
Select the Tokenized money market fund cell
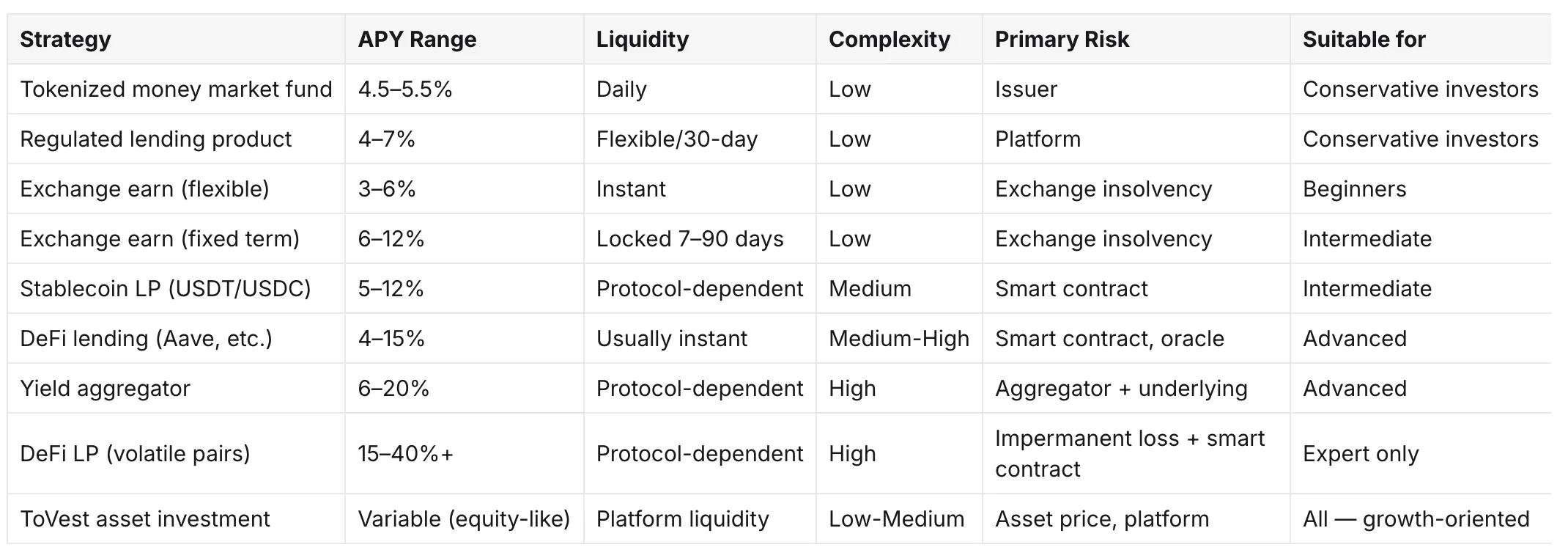[x=176, y=89]
